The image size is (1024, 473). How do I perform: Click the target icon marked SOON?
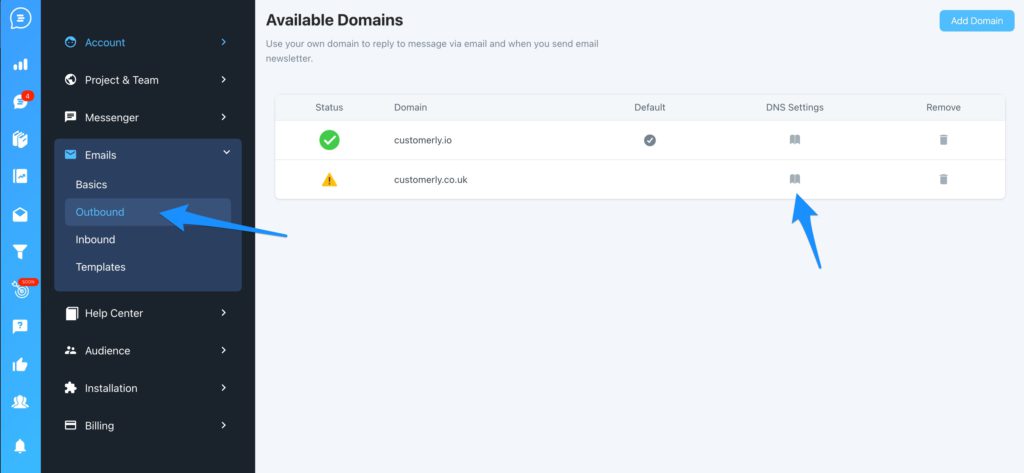22,289
